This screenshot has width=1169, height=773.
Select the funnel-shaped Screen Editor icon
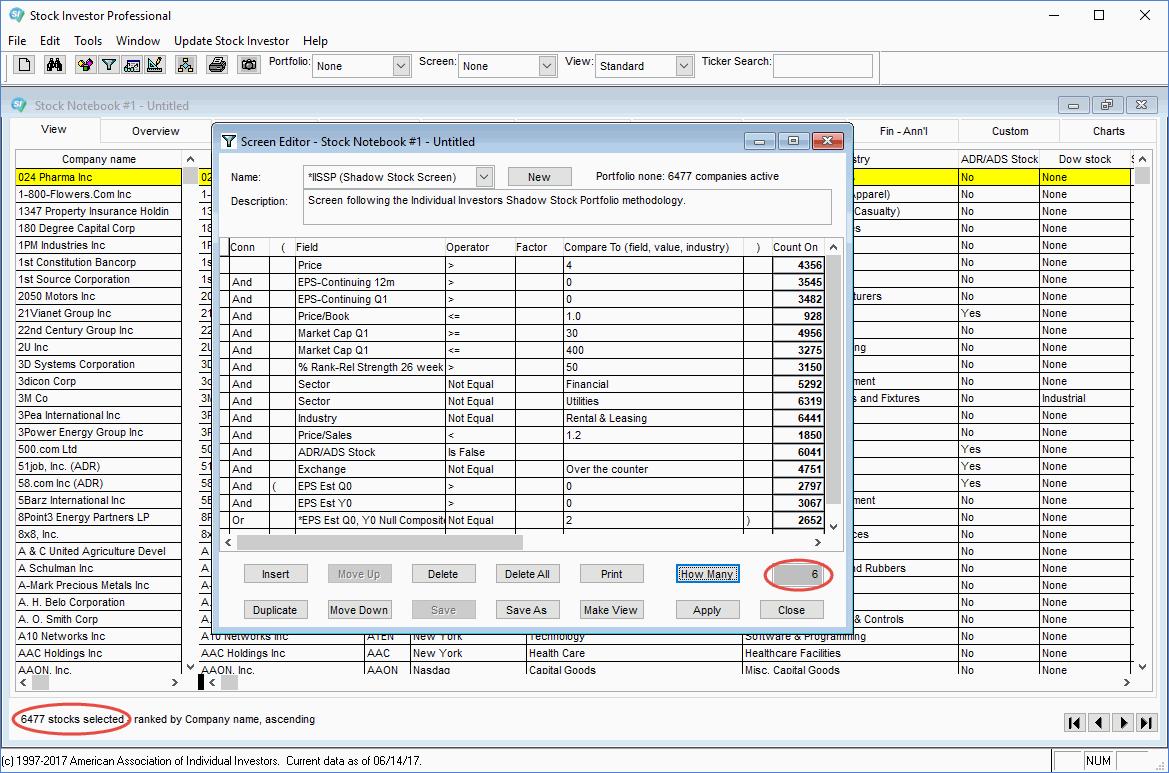pos(108,64)
